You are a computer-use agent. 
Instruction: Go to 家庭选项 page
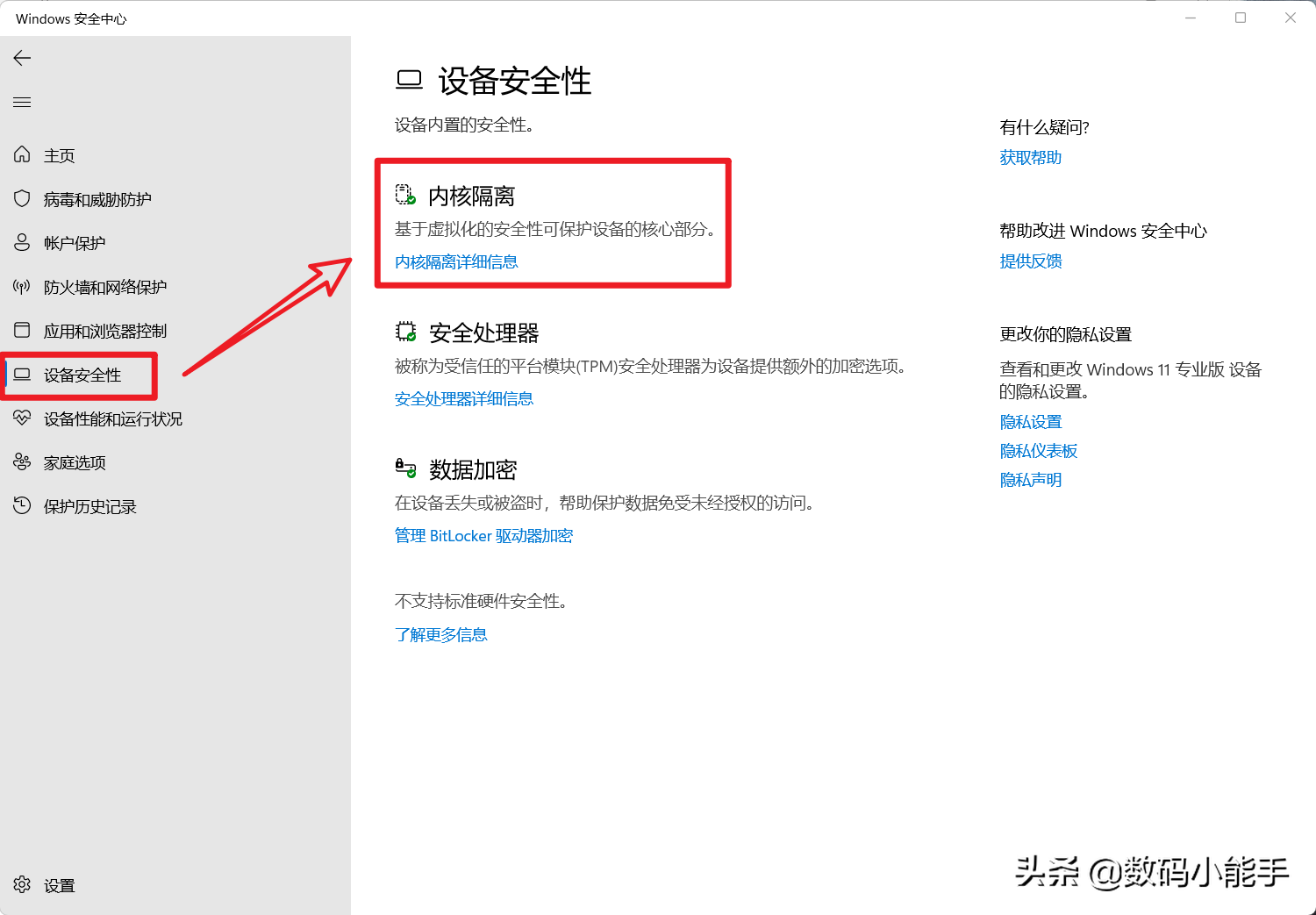pos(75,462)
